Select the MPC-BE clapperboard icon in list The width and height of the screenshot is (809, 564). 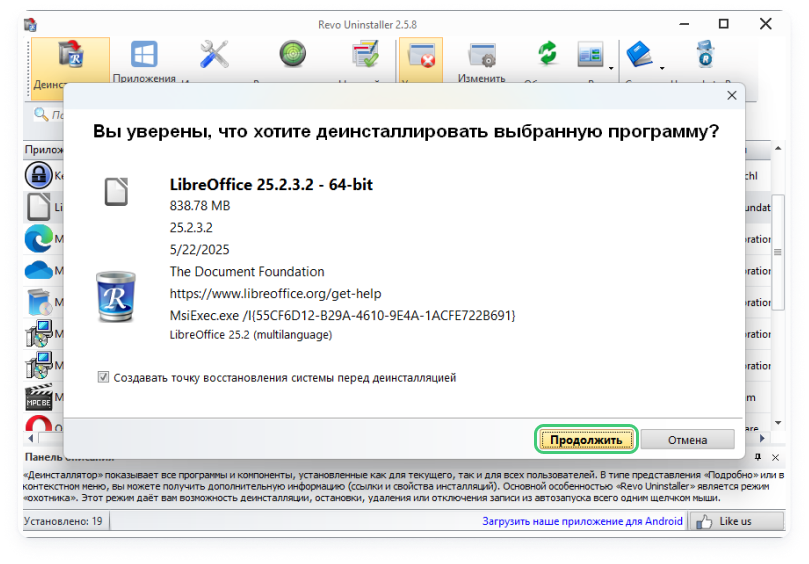(x=39, y=397)
